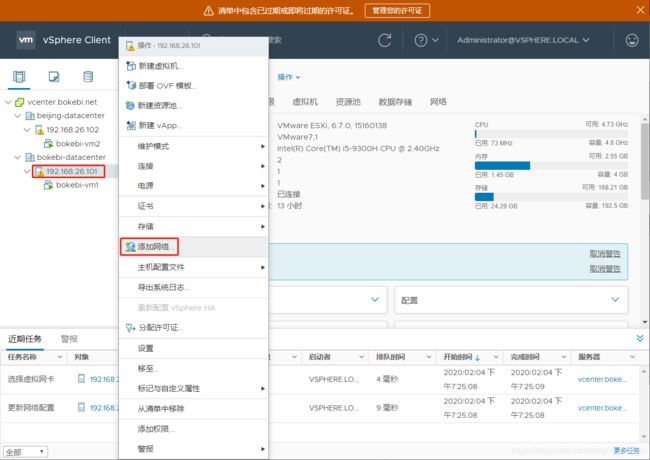
Task: Click the vm logo in the header
Action: [x=26, y=40]
